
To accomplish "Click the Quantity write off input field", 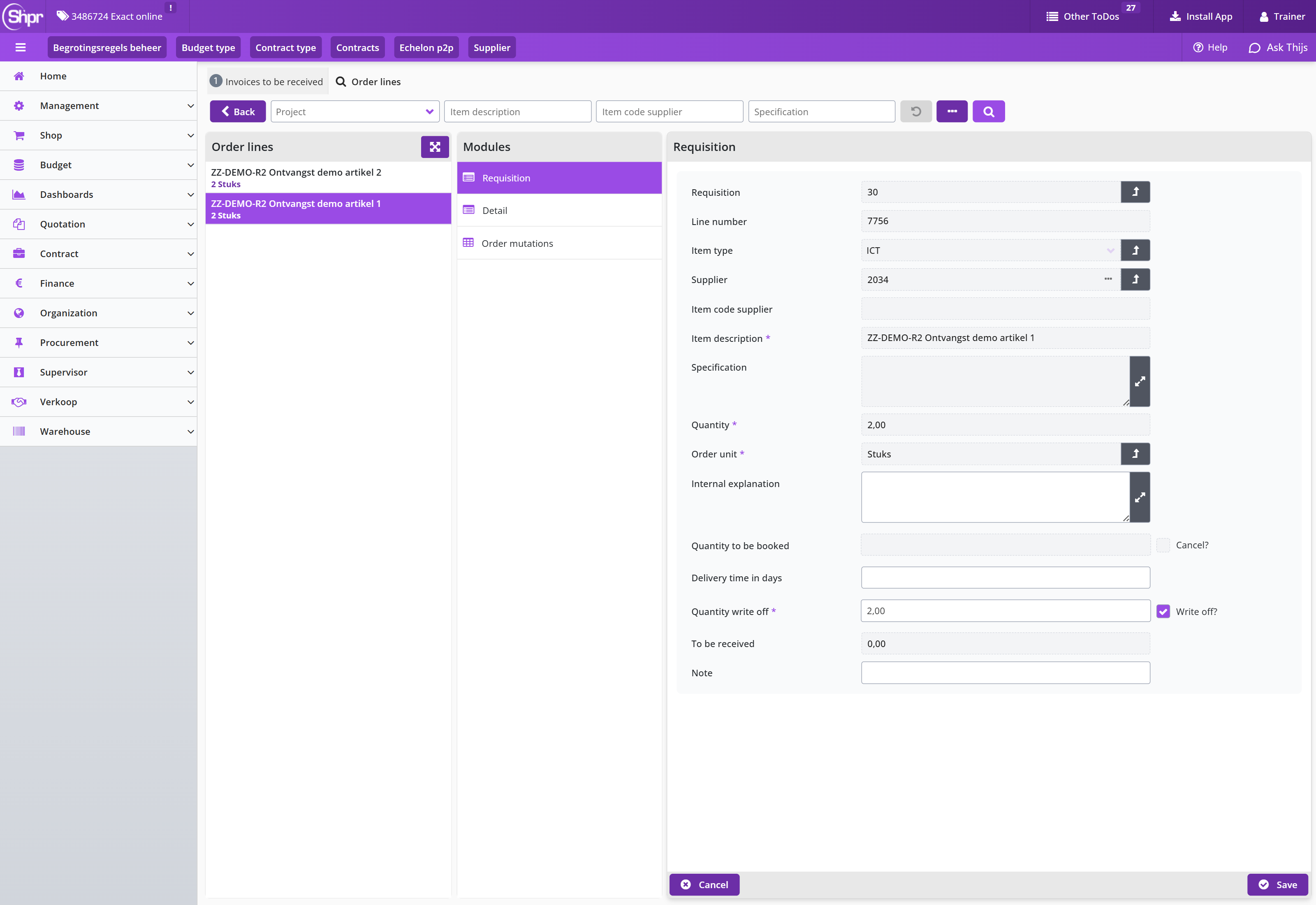I will point(1006,611).
